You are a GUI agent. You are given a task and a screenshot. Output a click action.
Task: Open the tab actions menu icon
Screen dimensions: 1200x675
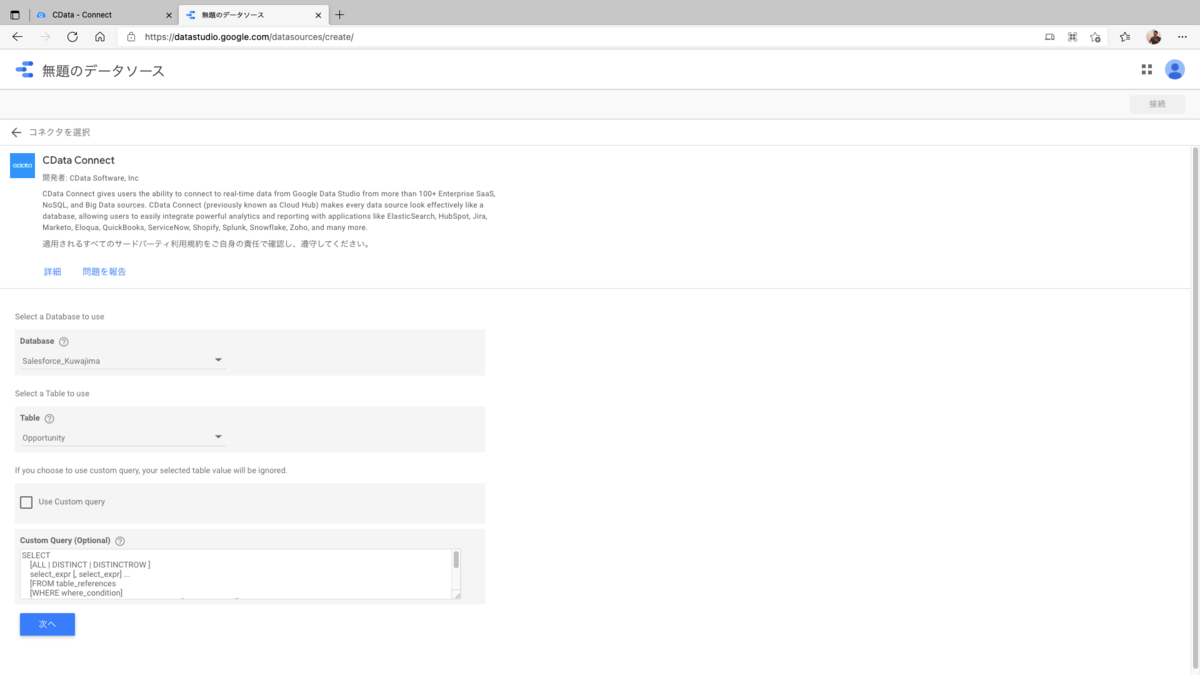[x=15, y=15]
